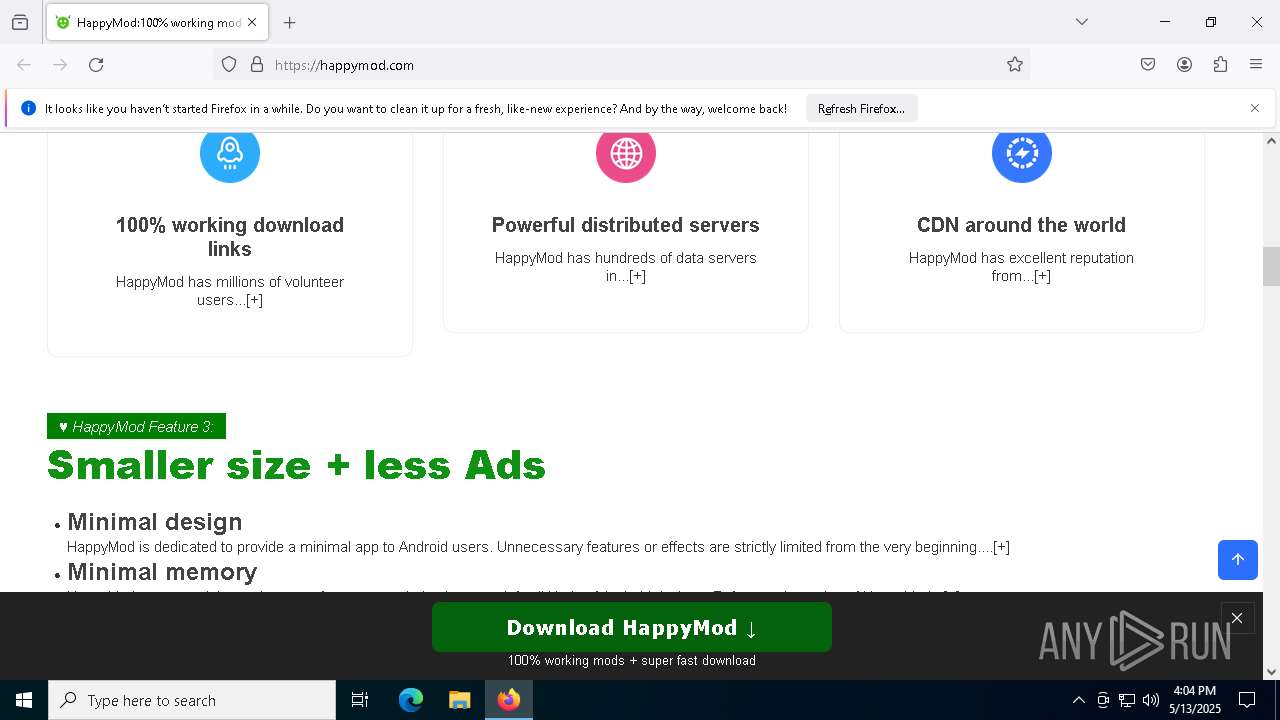The height and width of the screenshot is (720, 1280).
Task: Select the HappyMod browser tab
Action: click(x=156, y=22)
